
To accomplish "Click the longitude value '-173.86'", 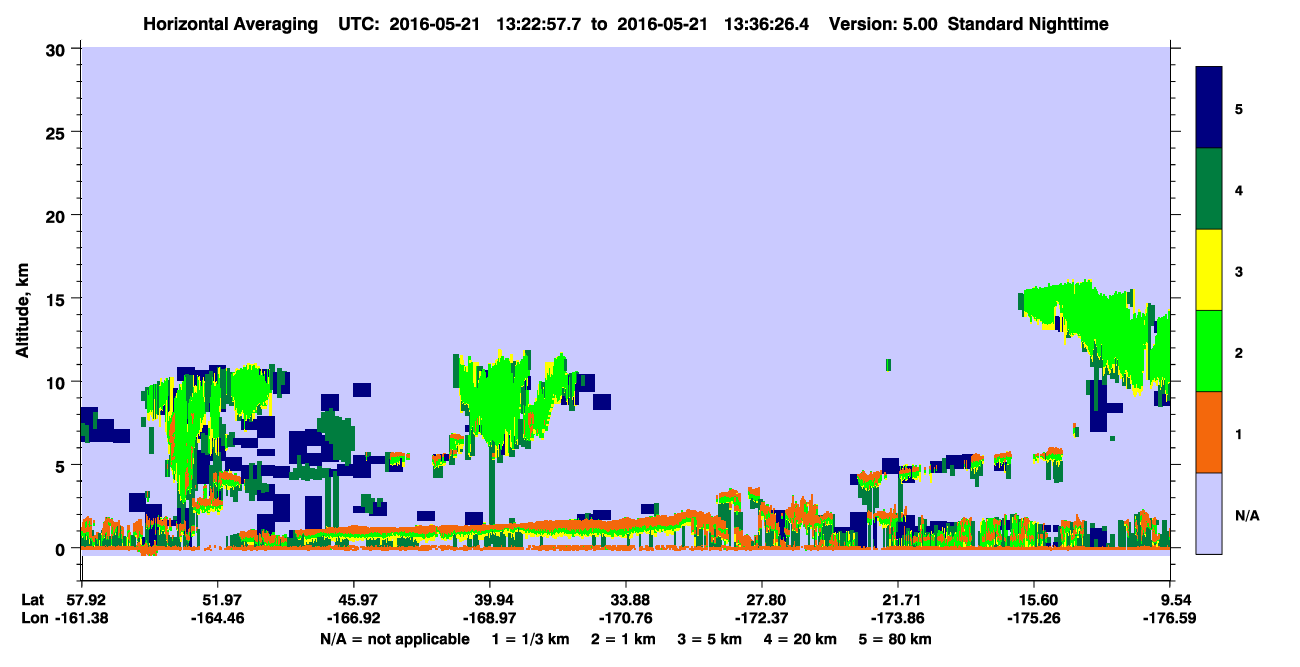I will click(x=898, y=618).
